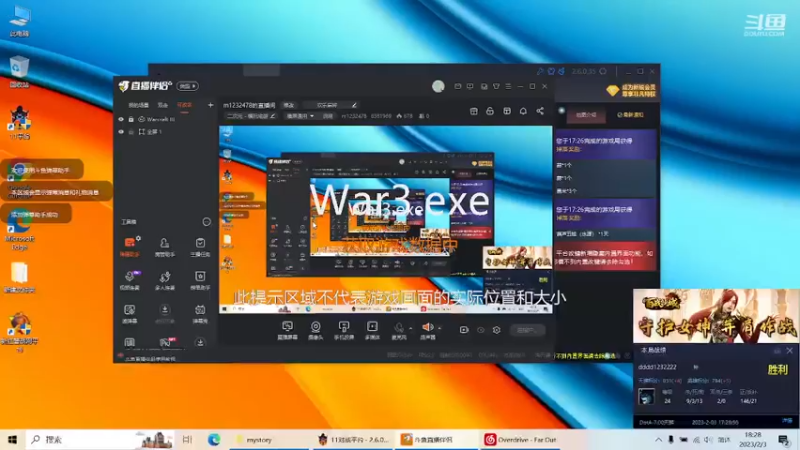Open the microphone tool with purple badge
Viewport: 800px width, 450px height.
click(x=130, y=280)
